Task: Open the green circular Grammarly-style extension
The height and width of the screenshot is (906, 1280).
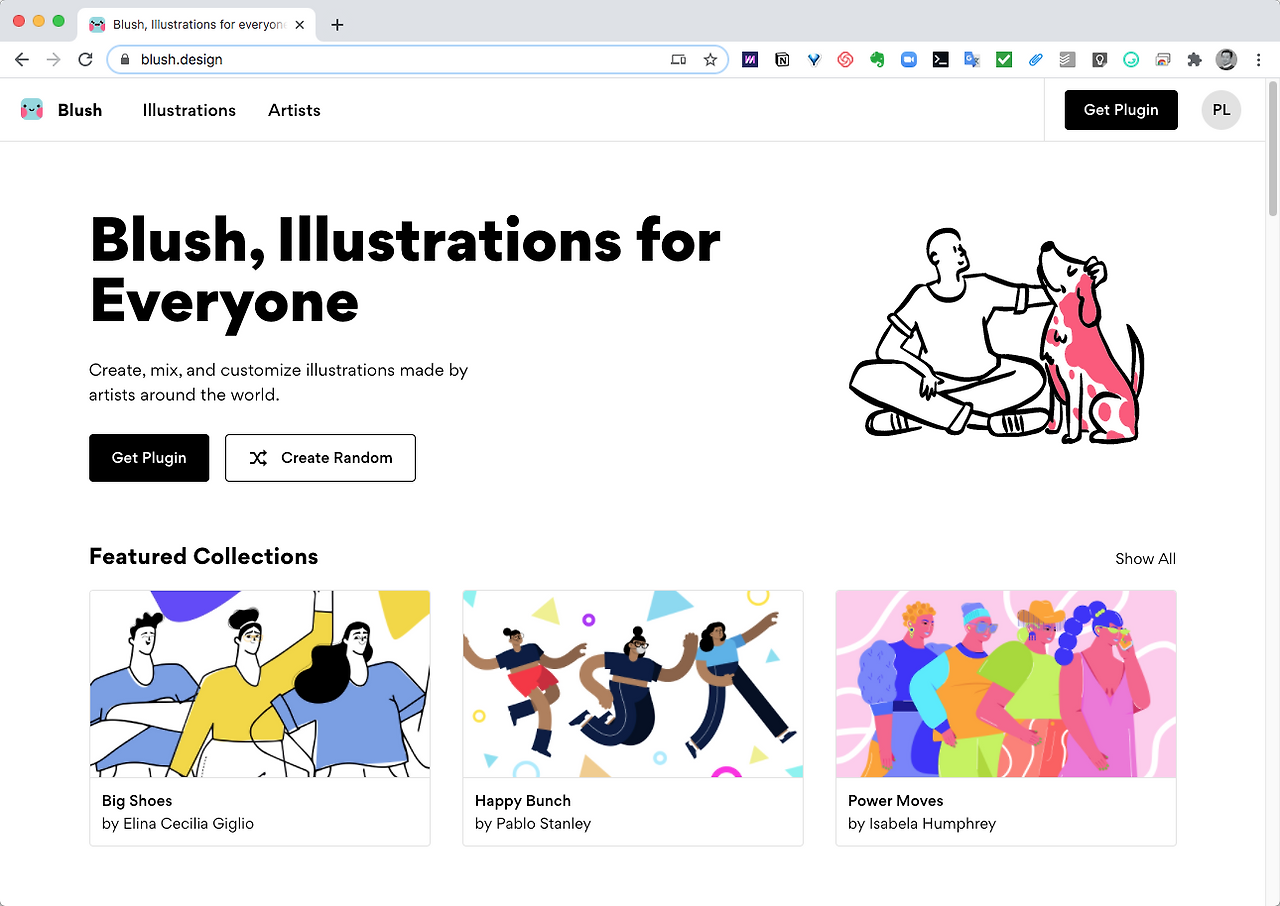Action: 1131,60
